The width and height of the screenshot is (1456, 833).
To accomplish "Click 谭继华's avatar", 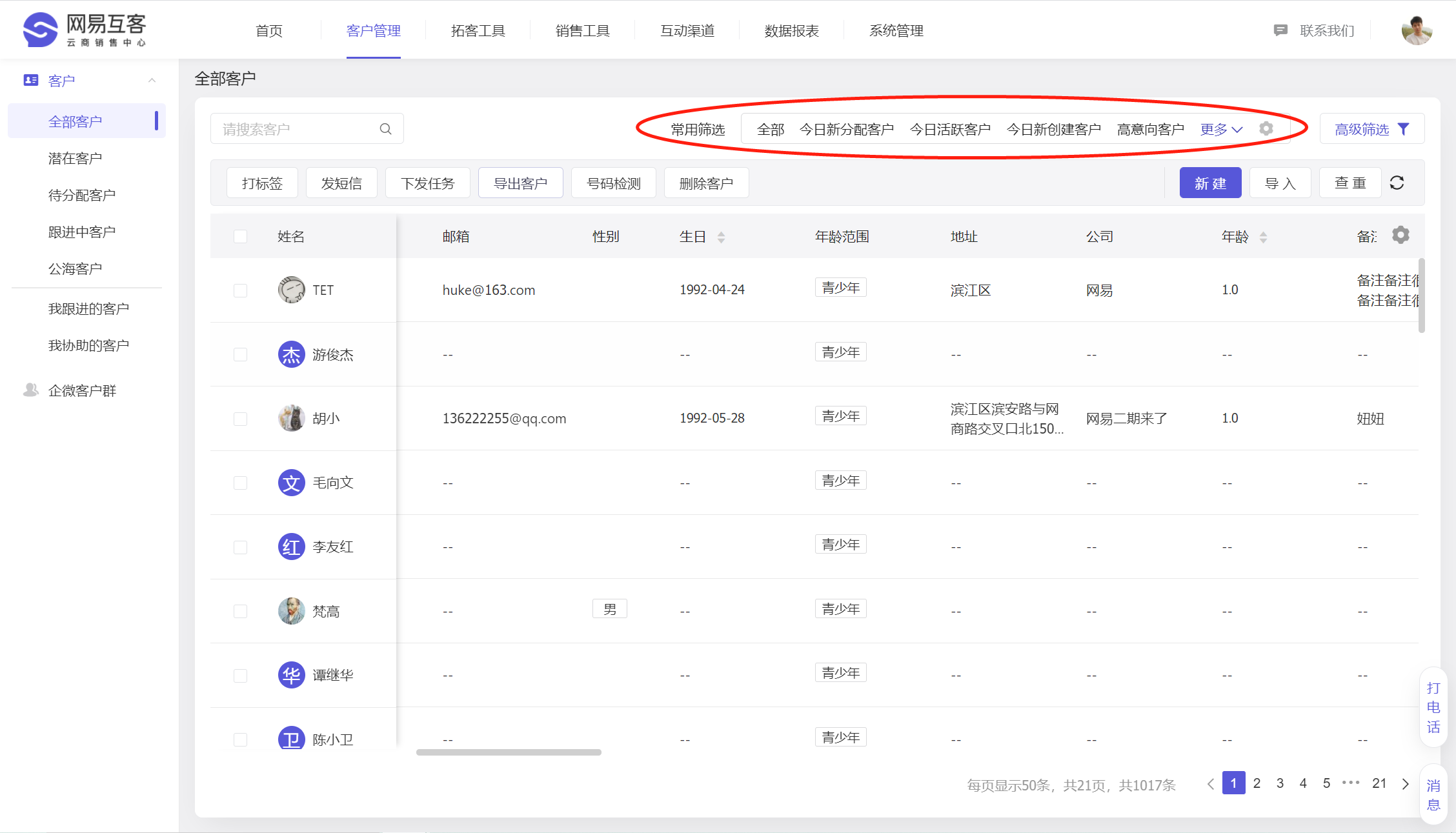I will [x=291, y=675].
